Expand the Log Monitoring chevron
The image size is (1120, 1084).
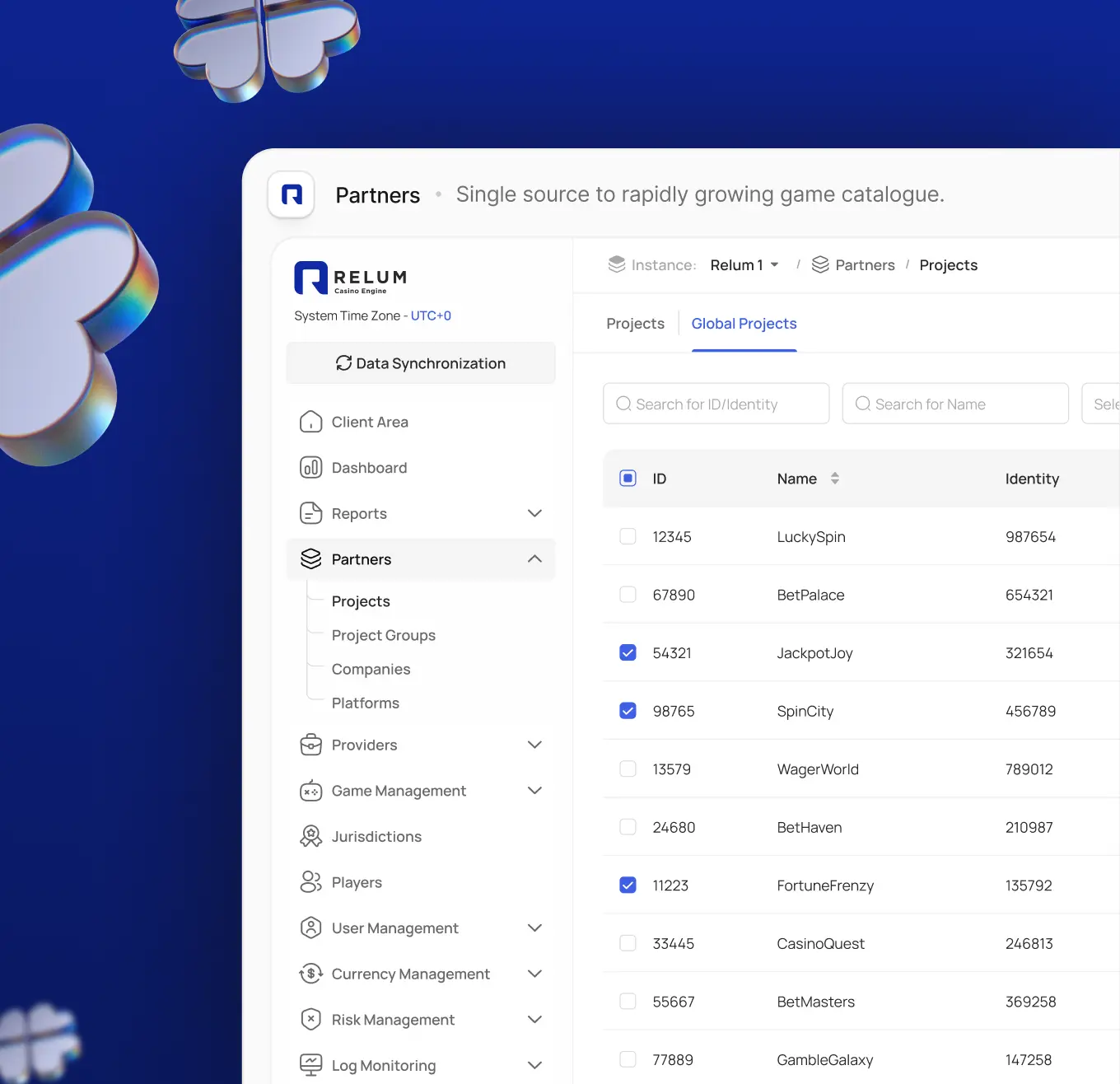click(x=534, y=1065)
